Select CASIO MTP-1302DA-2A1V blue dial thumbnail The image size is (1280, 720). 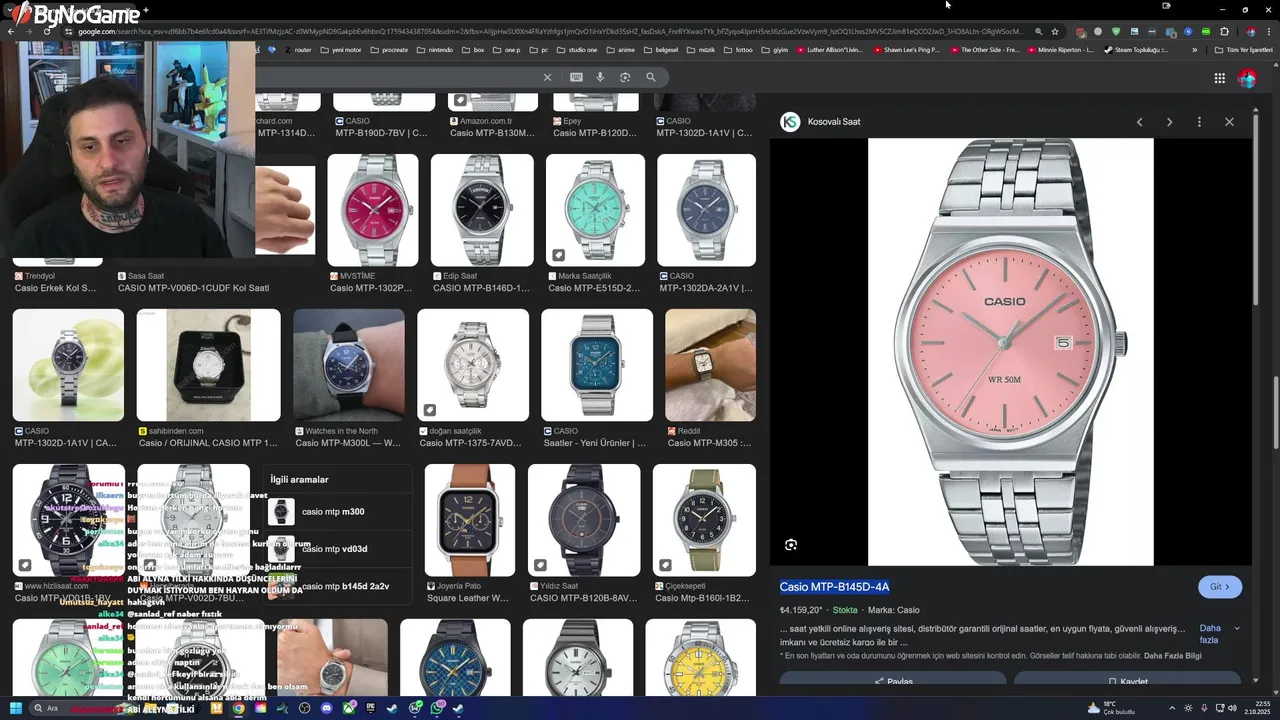706,210
